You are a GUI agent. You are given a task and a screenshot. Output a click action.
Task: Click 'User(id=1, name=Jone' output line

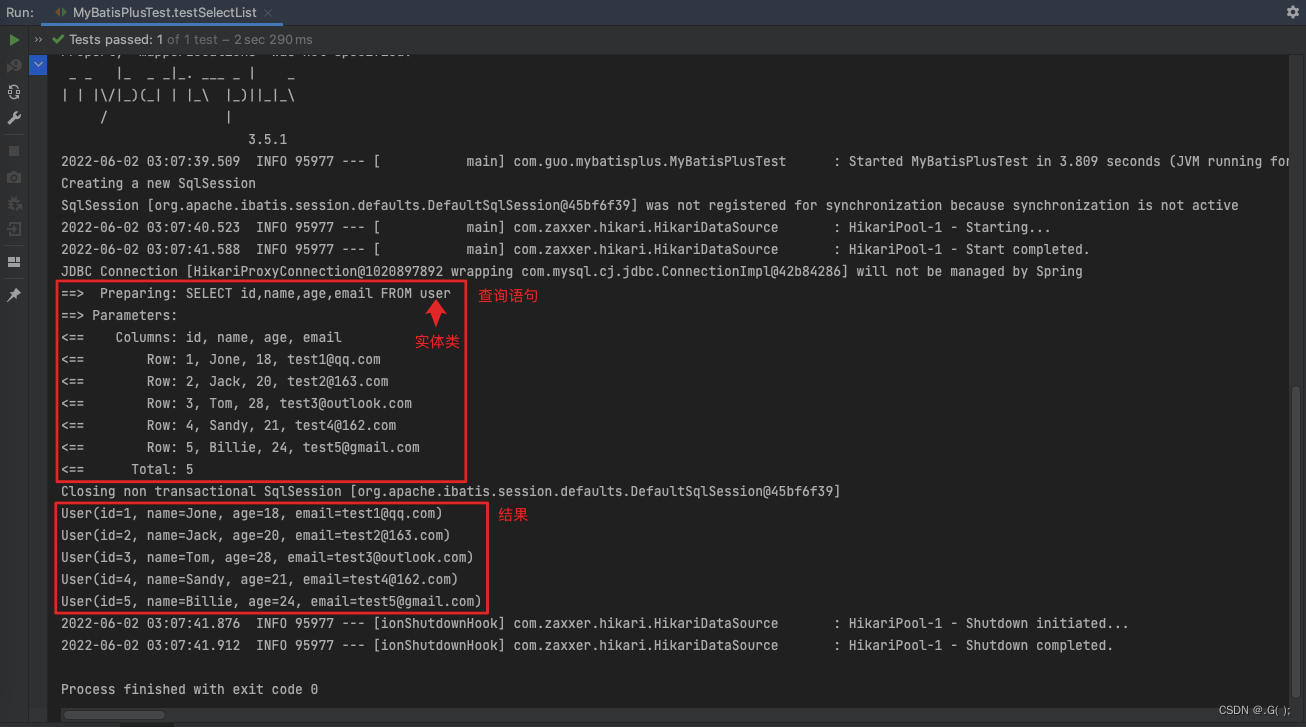coord(252,513)
